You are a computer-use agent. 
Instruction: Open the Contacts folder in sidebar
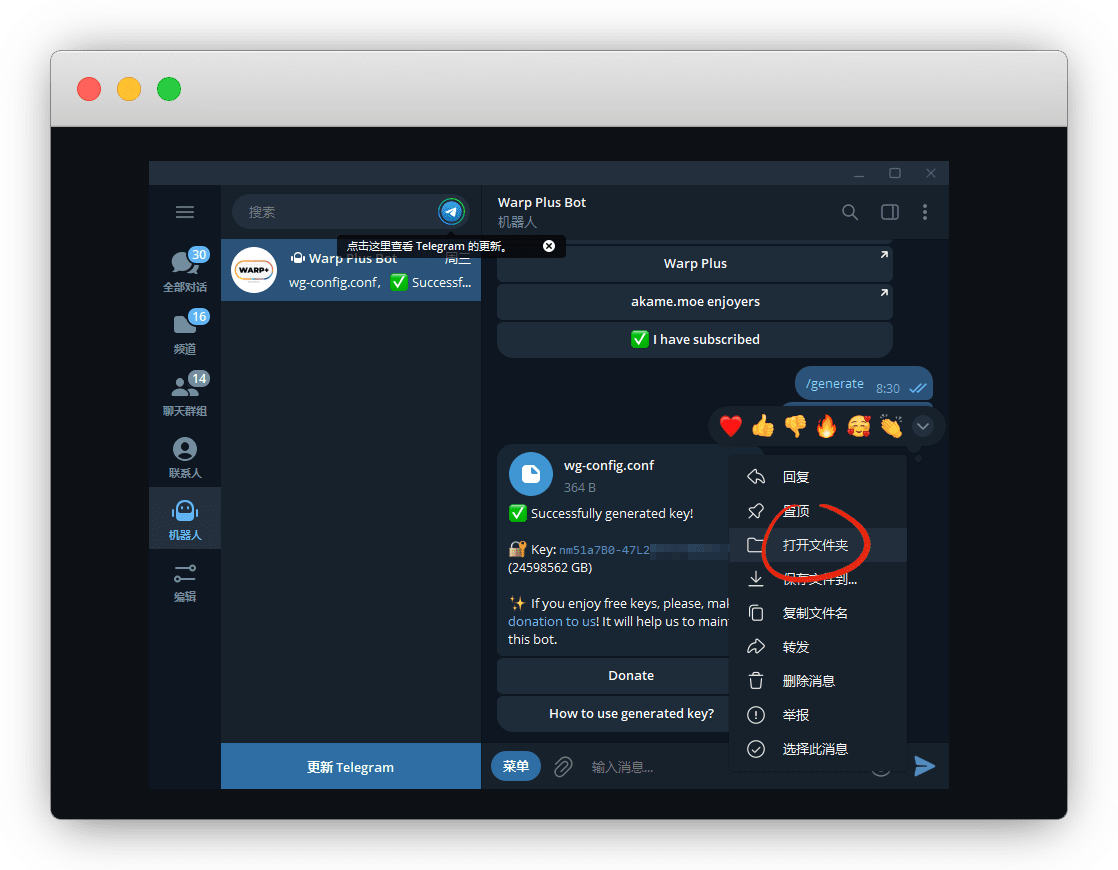click(185, 456)
